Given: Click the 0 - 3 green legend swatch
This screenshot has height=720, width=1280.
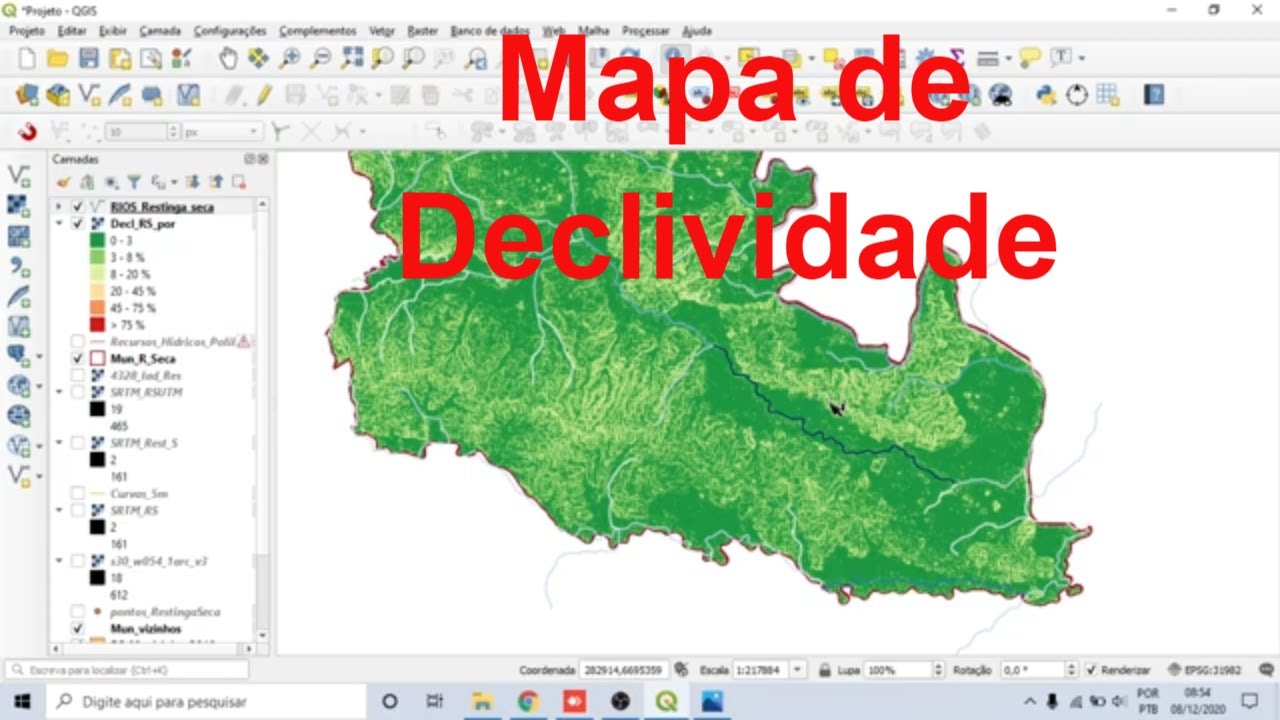Looking at the screenshot, I should (97, 241).
